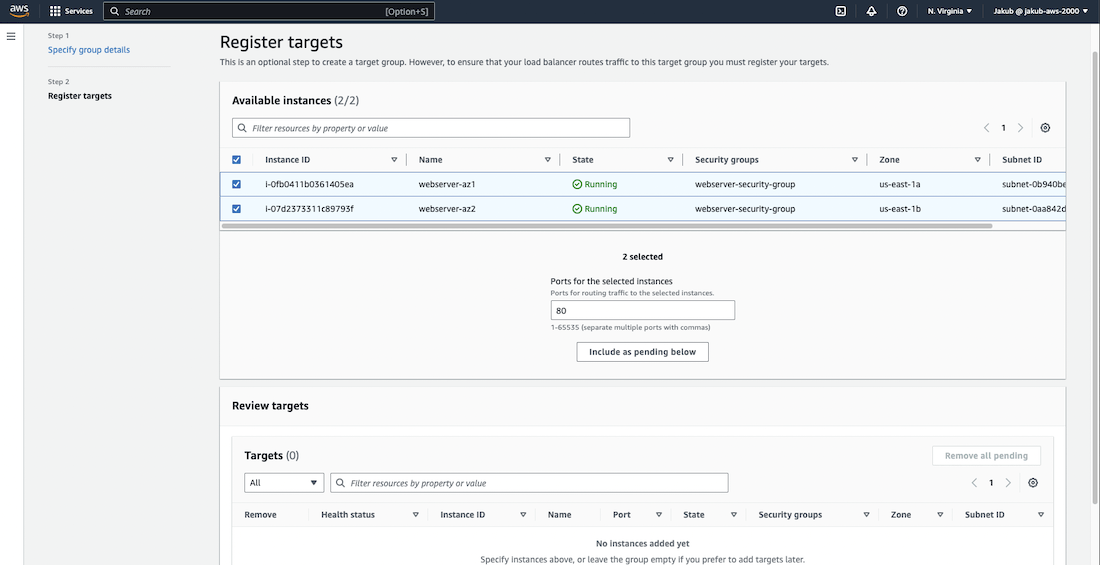Open the Services grid menu
1100x565 pixels.
tap(71, 11)
